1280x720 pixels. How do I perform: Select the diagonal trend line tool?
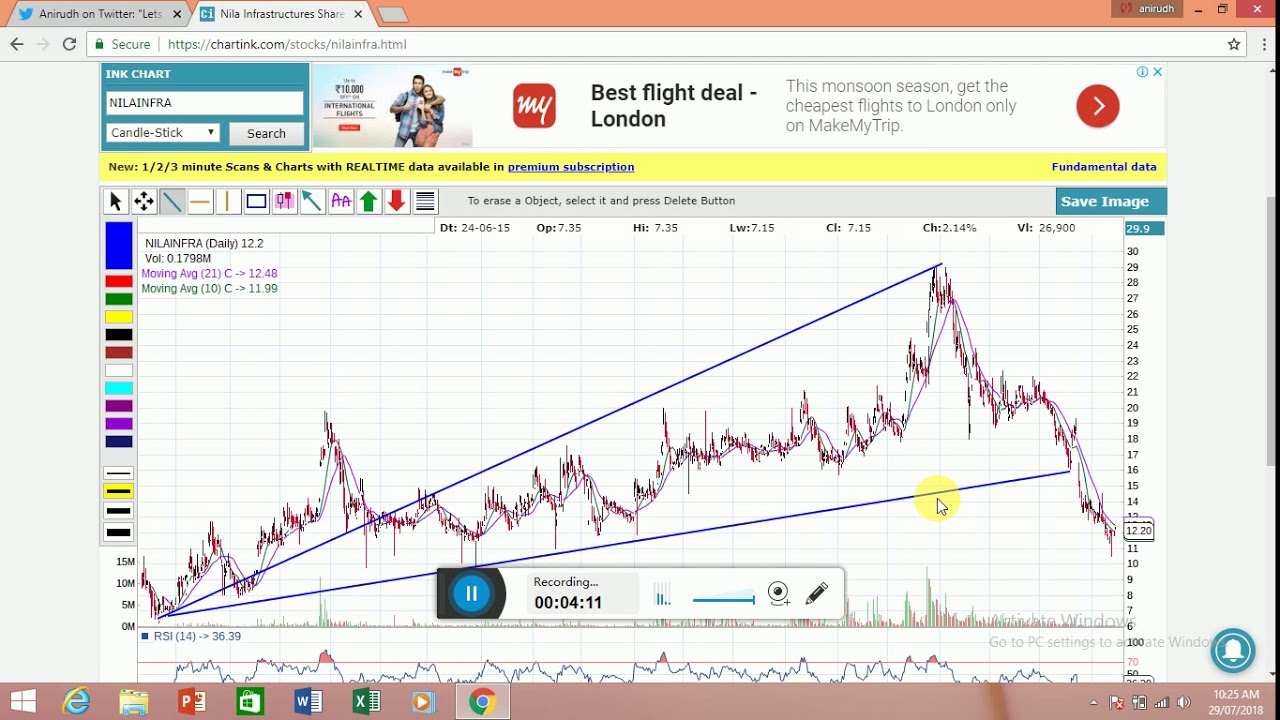[172, 202]
